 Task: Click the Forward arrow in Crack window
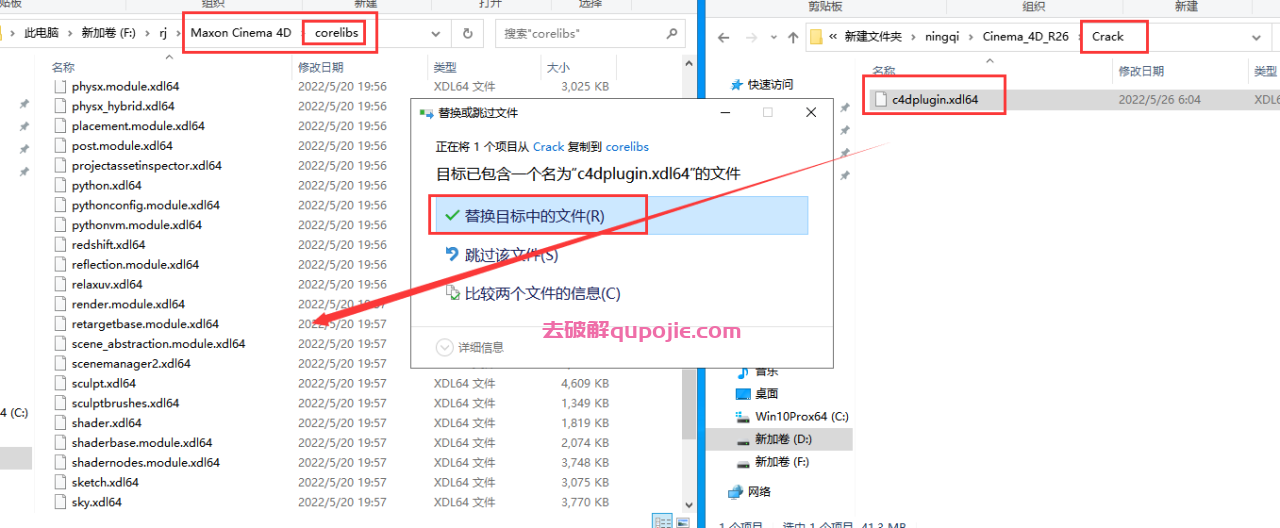click(750, 37)
